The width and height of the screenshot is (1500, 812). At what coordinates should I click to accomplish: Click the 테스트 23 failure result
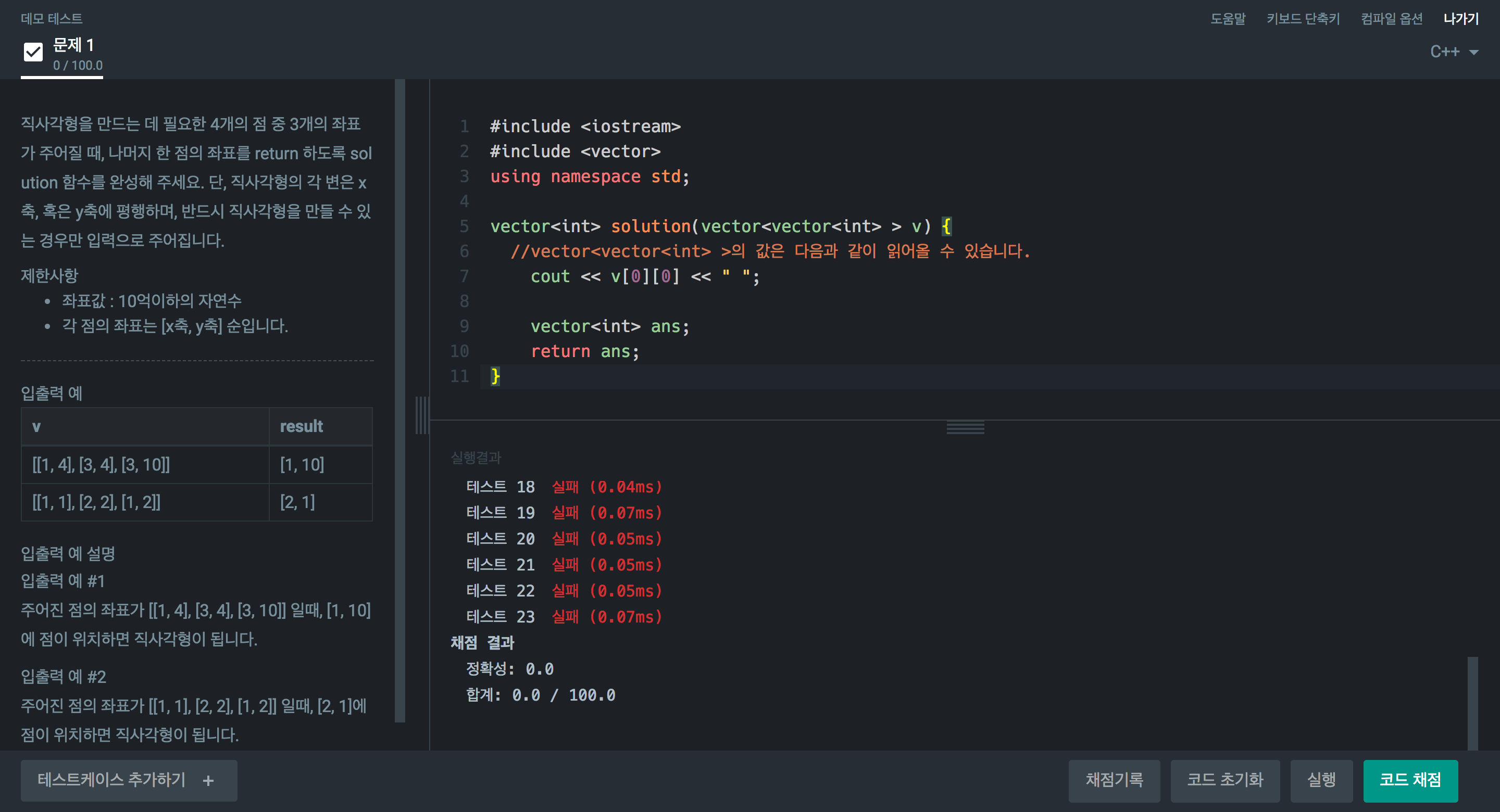tap(564, 616)
